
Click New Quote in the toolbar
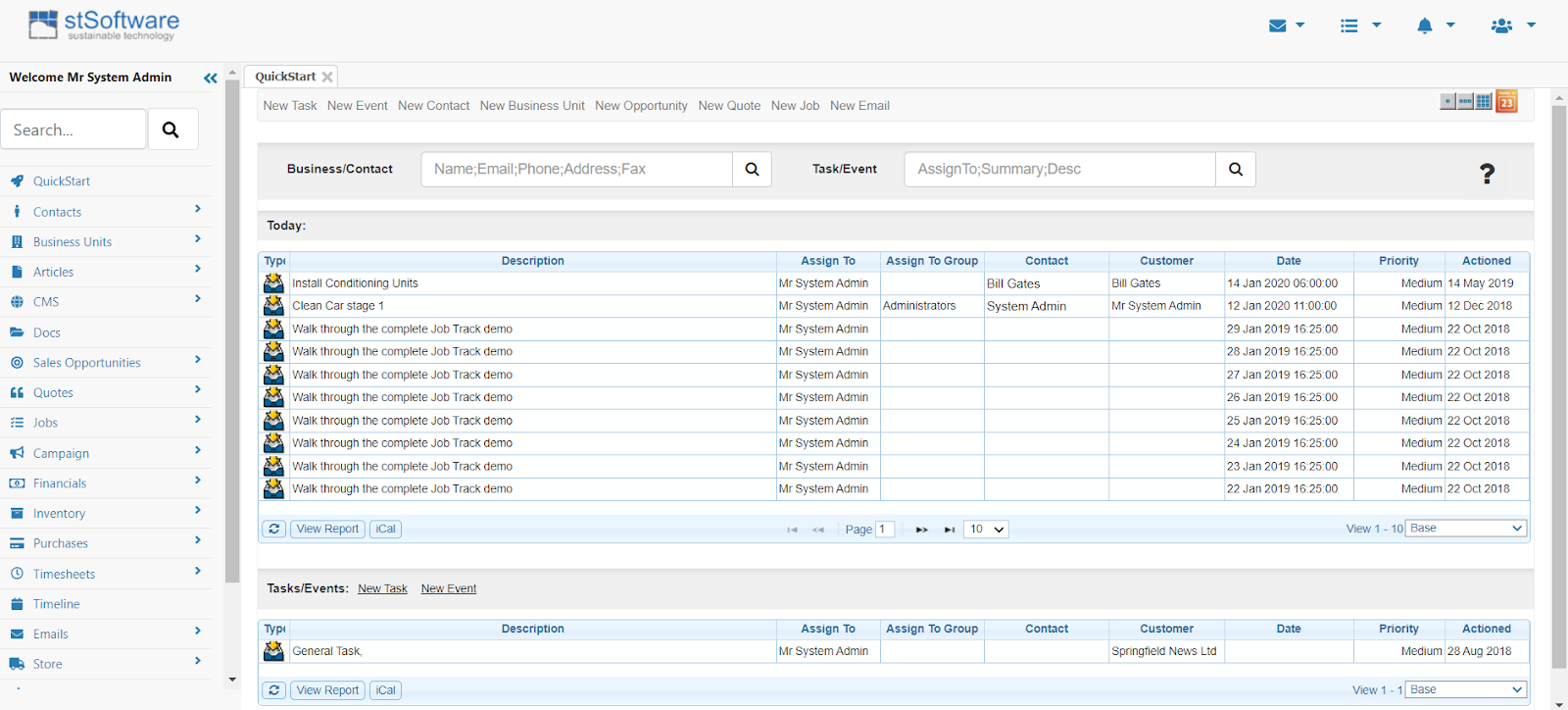coord(729,106)
